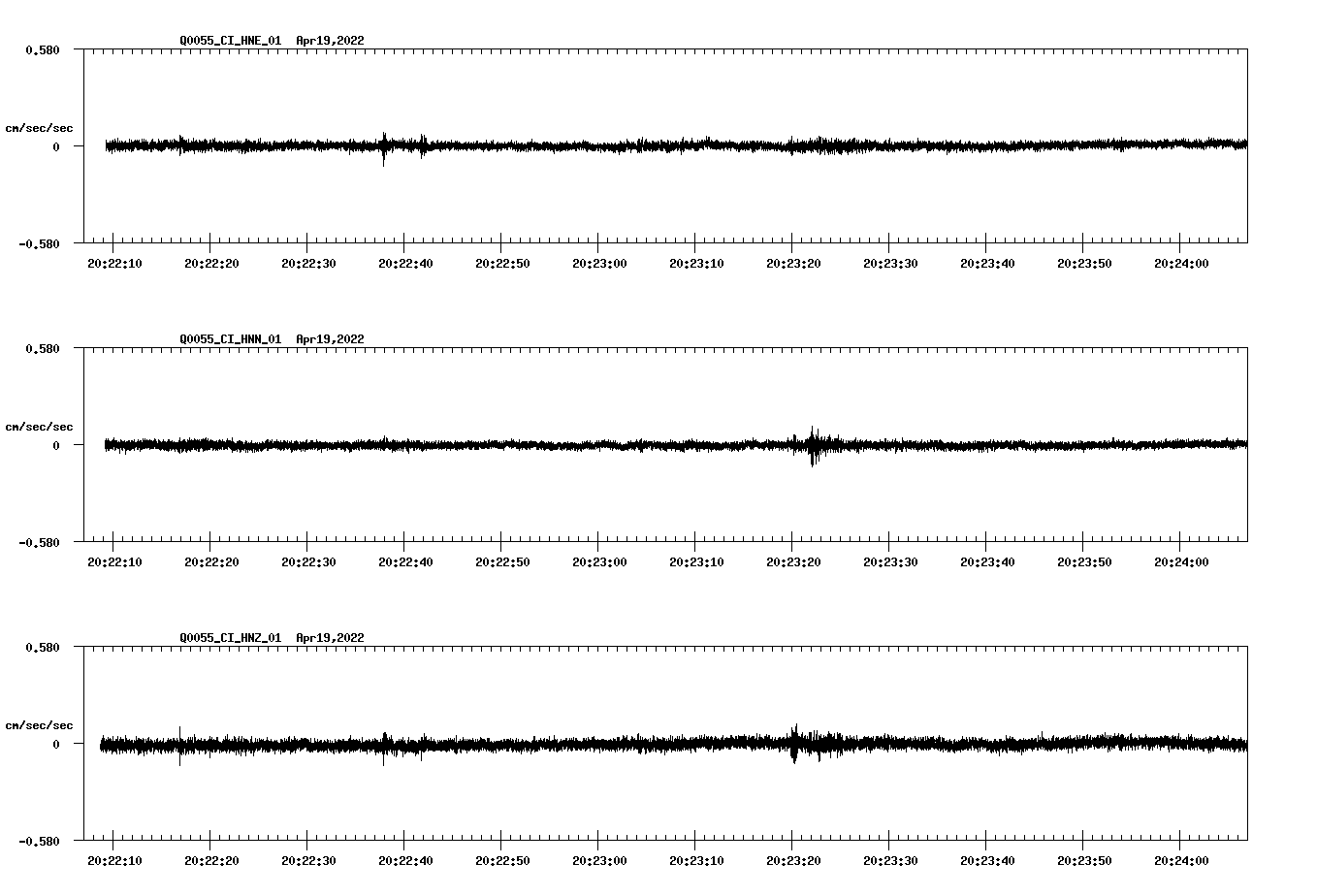
Task: Click the HNZ waveform spike near 20:23:20
Action: tap(794, 744)
